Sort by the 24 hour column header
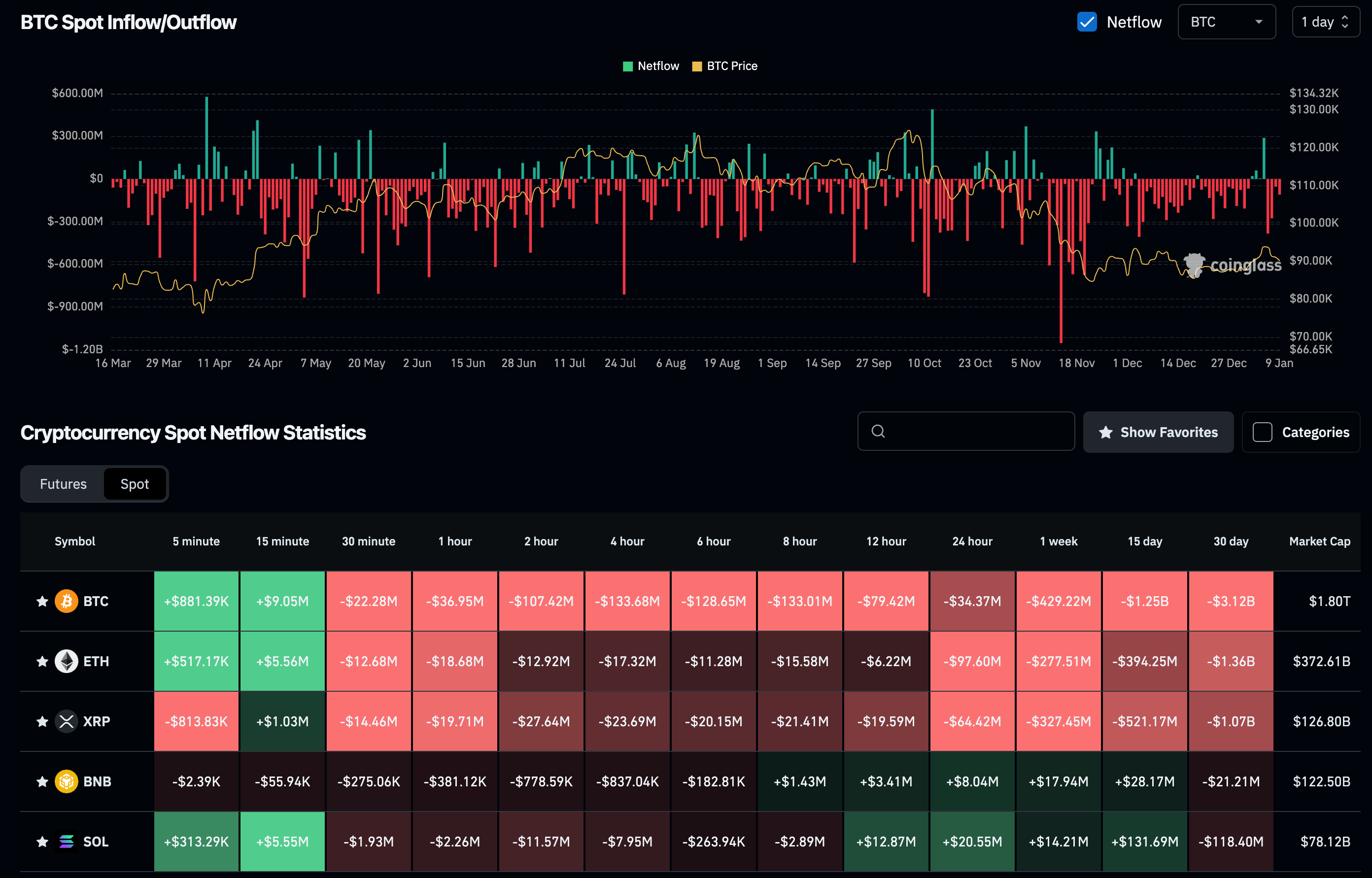 click(x=972, y=541)
